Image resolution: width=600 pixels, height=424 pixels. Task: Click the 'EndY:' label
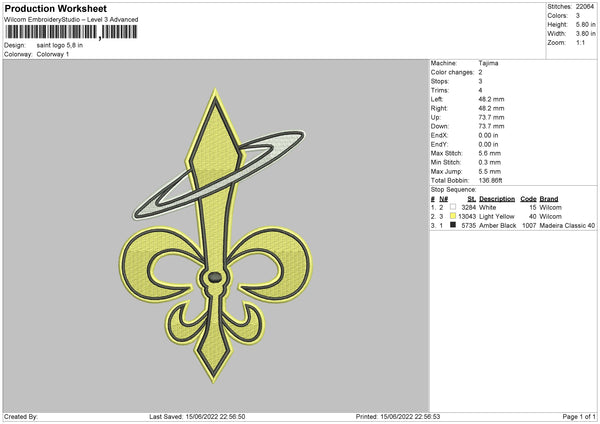click(x=439, y=144)
